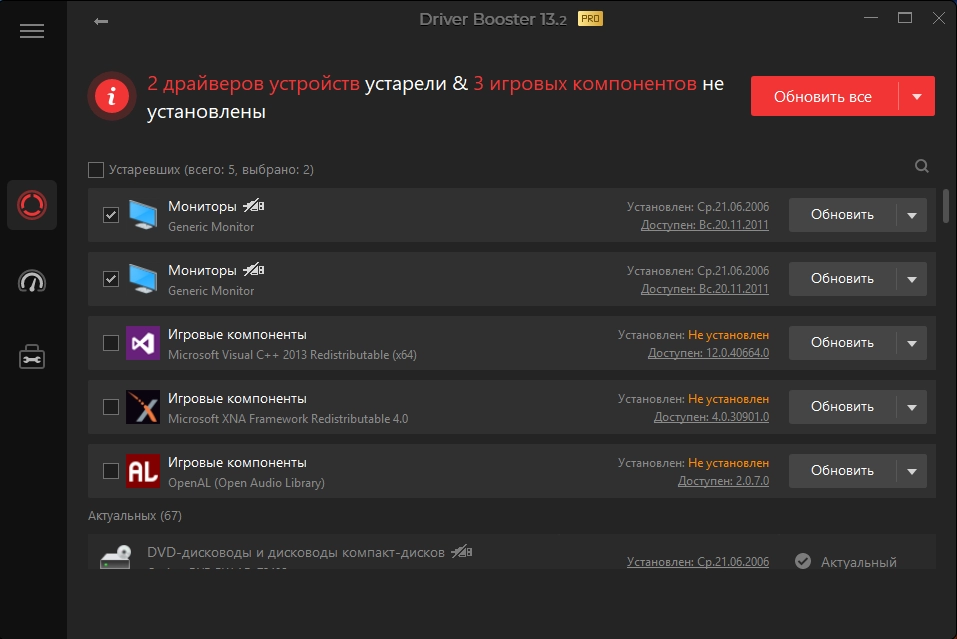The width and height of the screenshot is (957, 639).
Task: Click 'Не установлен' status for OpenAL
Action: tap(728, 463)
